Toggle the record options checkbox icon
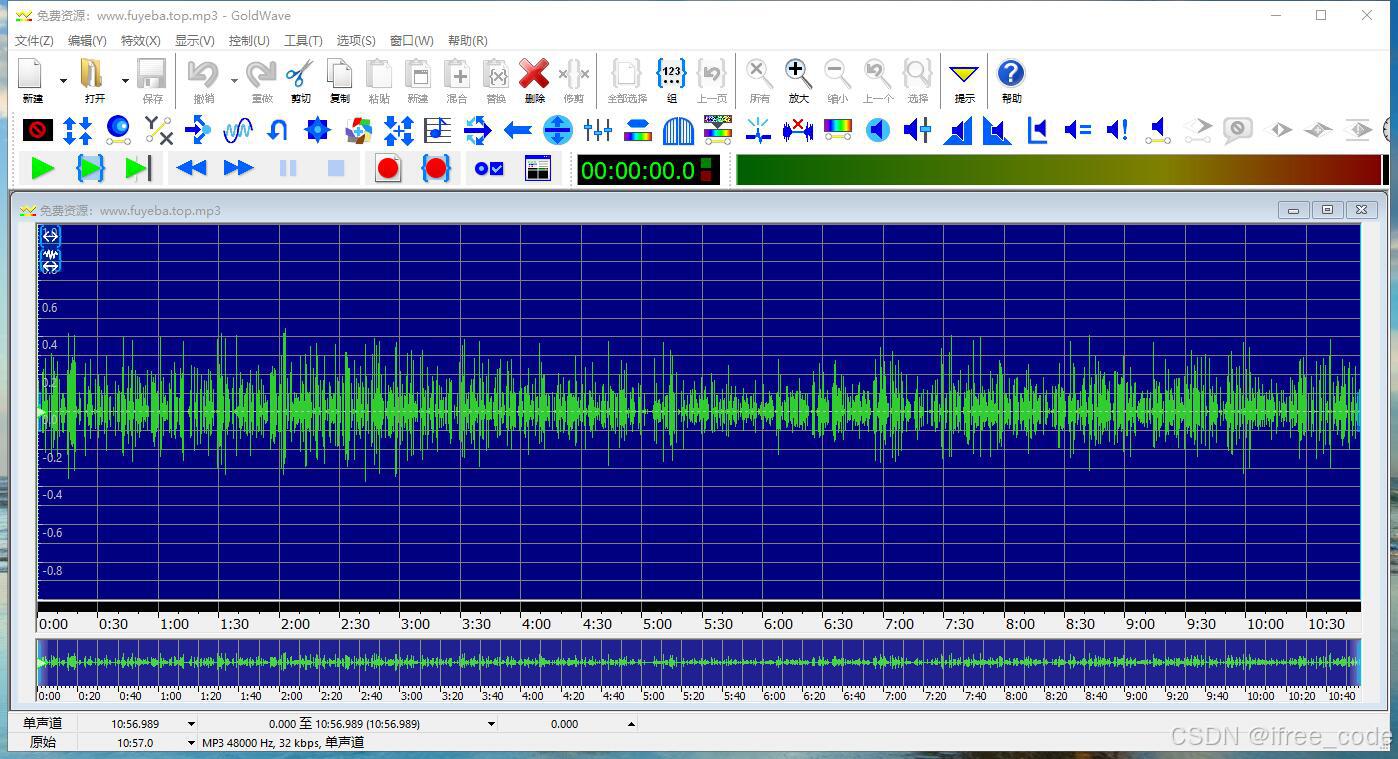 click(x=489, y=169)
